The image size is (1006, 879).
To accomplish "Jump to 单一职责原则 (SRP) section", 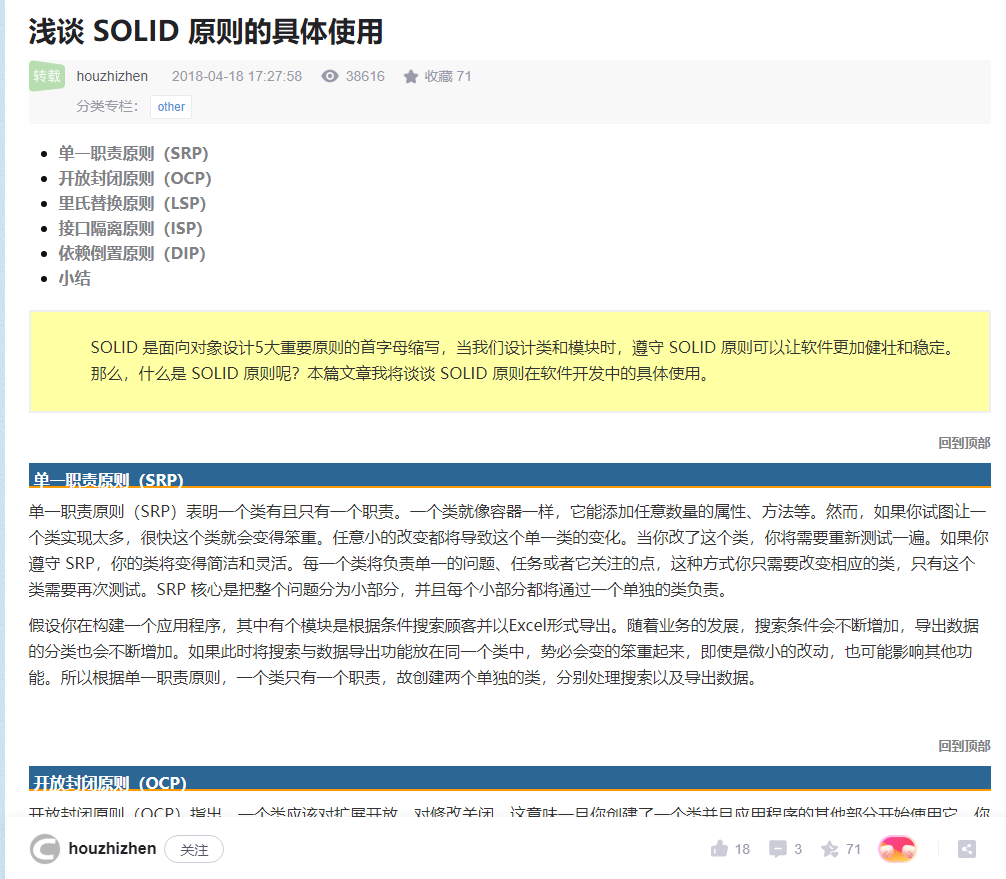I will coord(133,153).
